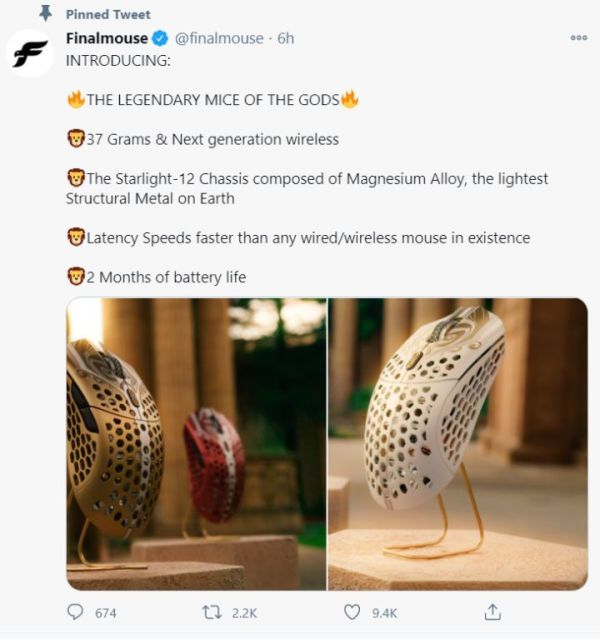Click the @finalmouse handle
The image size is (600, 639).
(218, 39)
